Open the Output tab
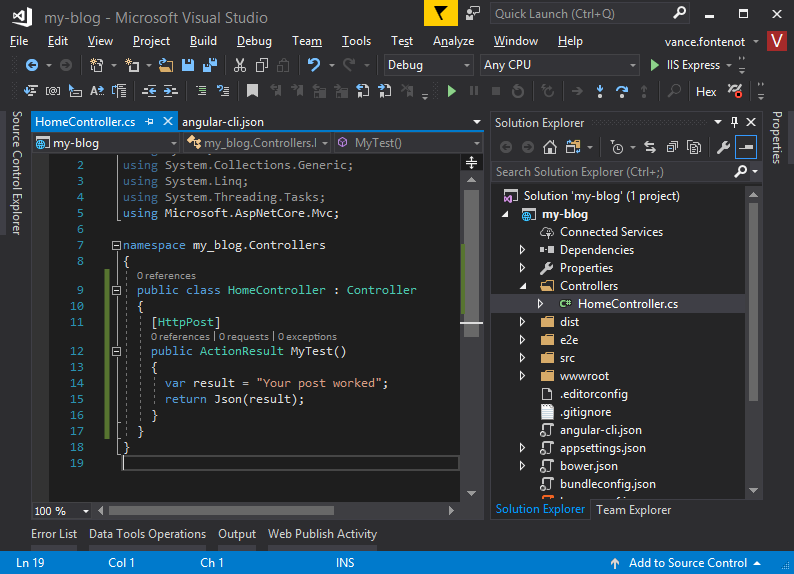 coord(237,534)
